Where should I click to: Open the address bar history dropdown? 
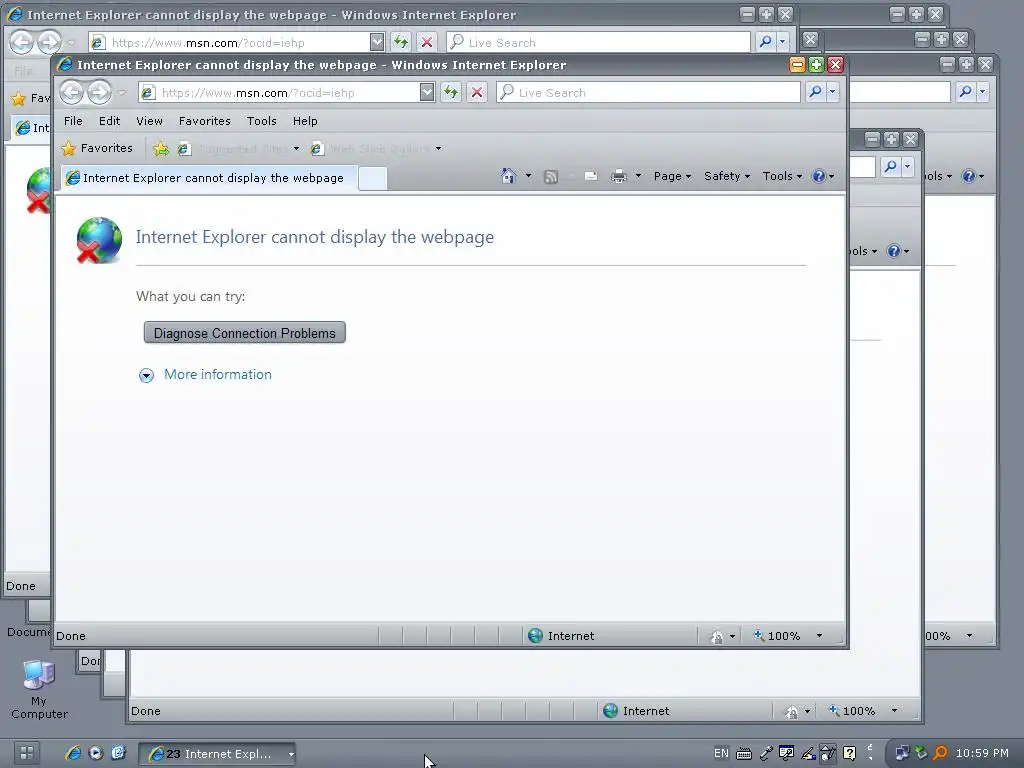pyautogui.click(x=427, y=93)
